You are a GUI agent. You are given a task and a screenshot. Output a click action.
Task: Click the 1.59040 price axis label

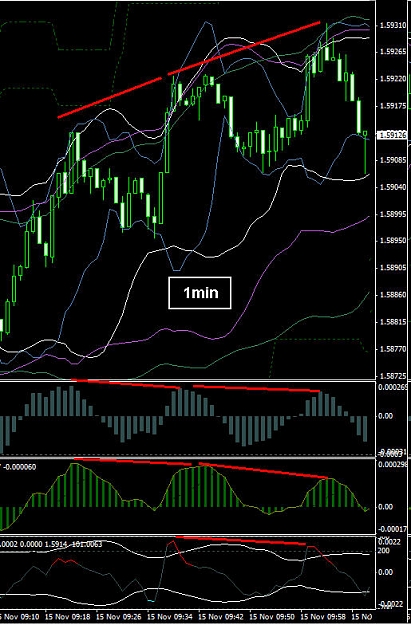[x=393, y=187]
